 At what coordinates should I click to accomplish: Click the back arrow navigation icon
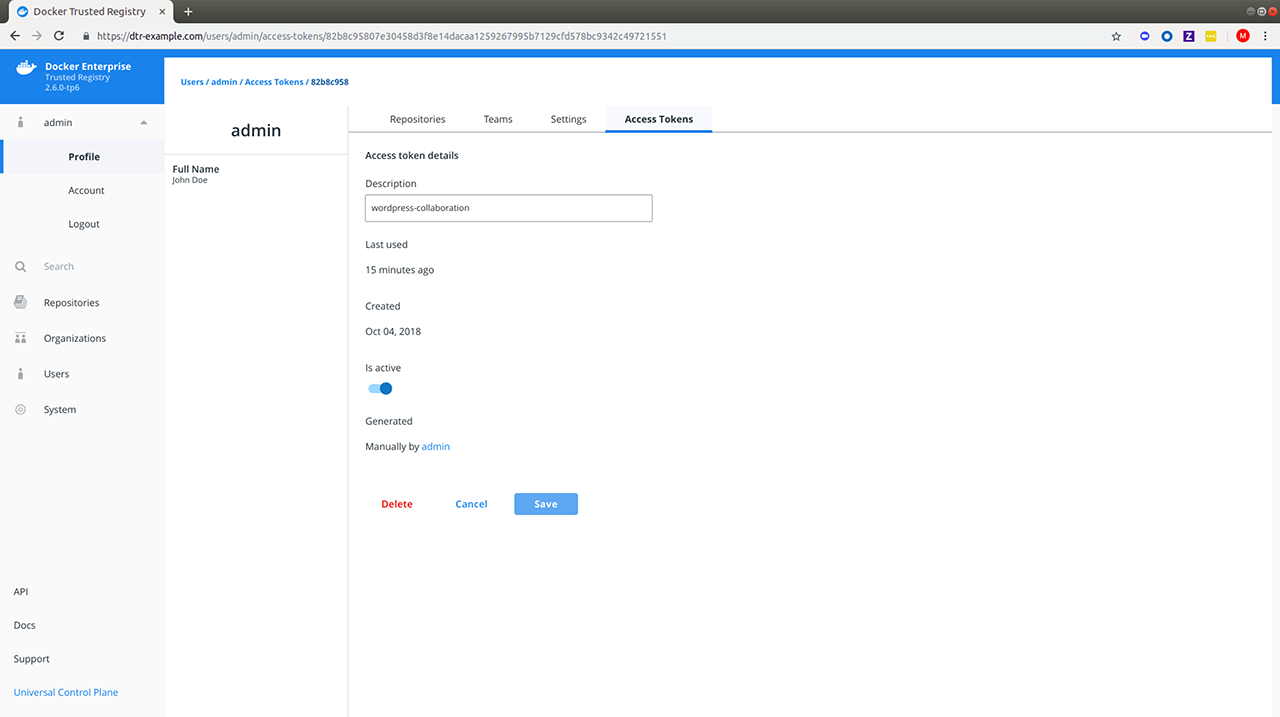tap(14, 35)
